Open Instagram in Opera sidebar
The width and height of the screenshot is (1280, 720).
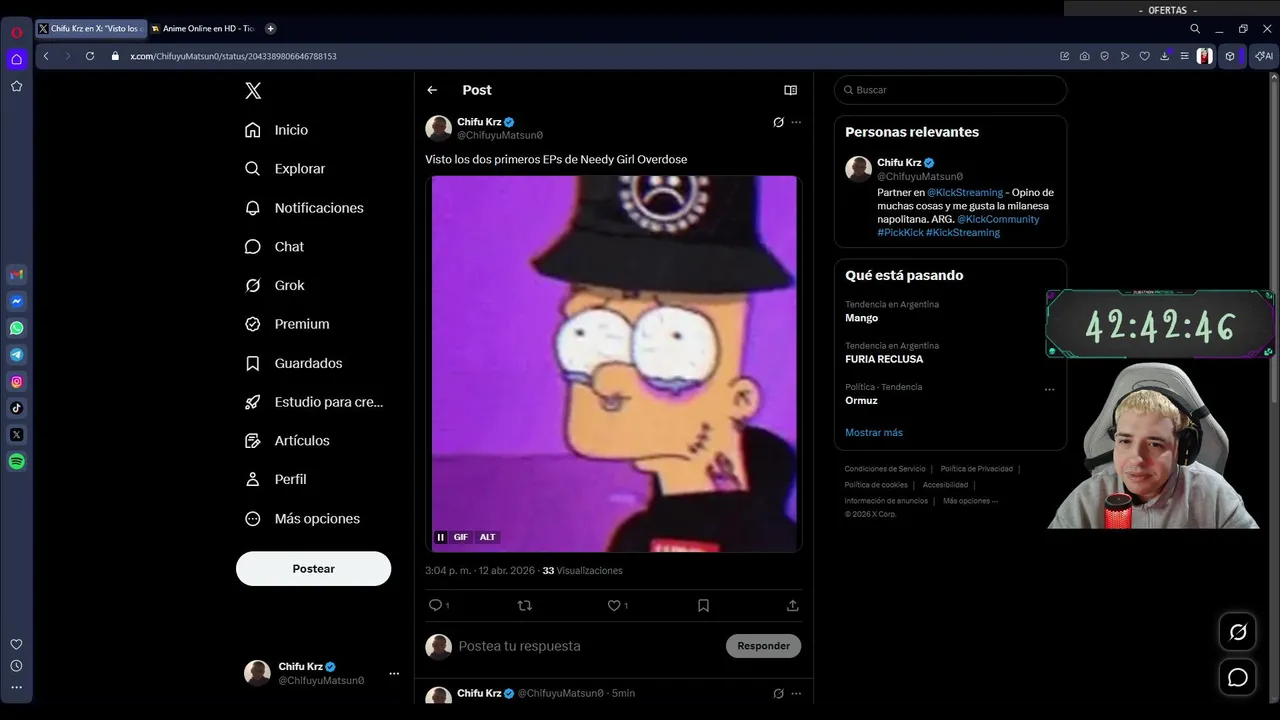[17, 381]
